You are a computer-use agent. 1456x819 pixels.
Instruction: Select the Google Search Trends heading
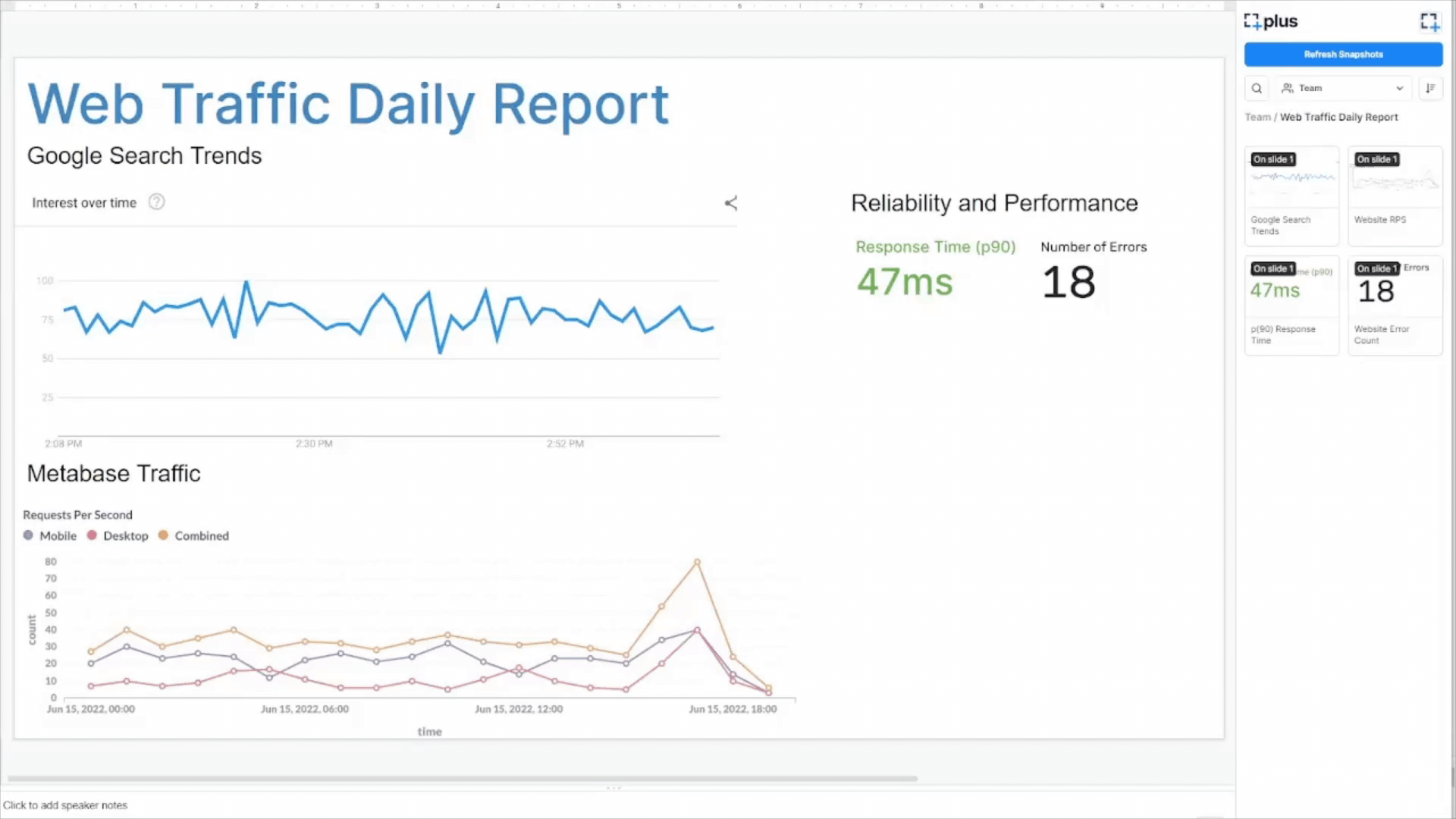pos(144,155)
